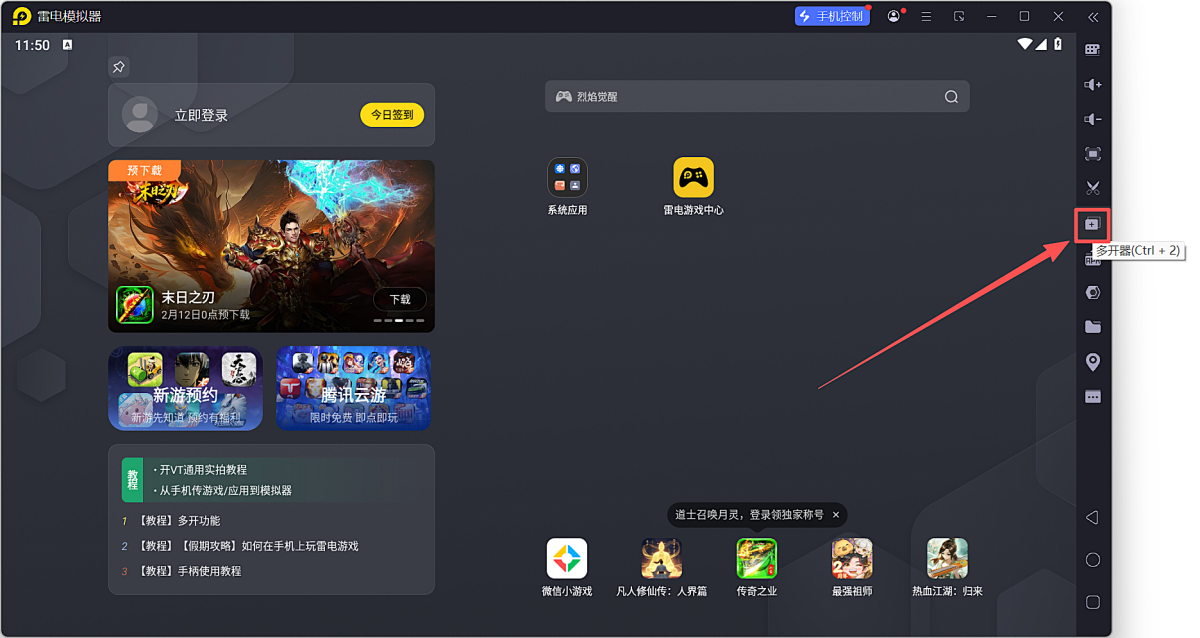This screenshot has height=638, width=1200.
Task: Toggle the pin icon above the login card
Action: point(119,67)
